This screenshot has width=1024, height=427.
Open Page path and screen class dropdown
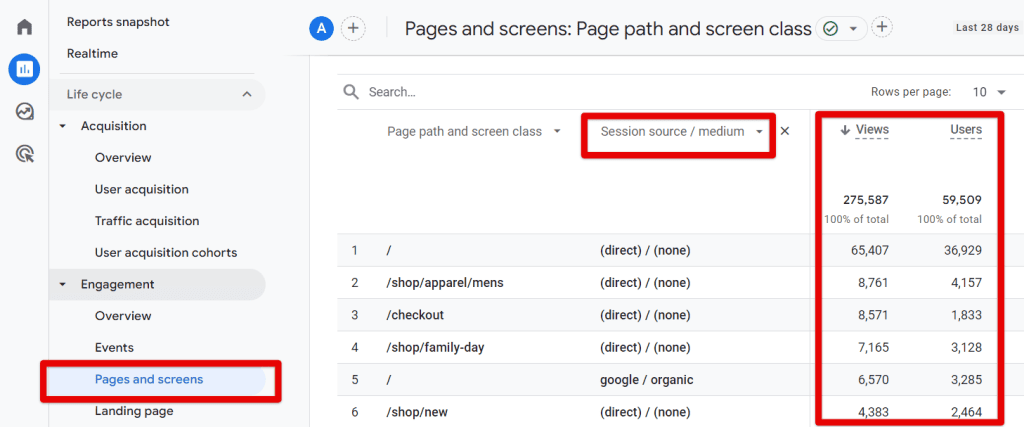[x=557, y=131]
